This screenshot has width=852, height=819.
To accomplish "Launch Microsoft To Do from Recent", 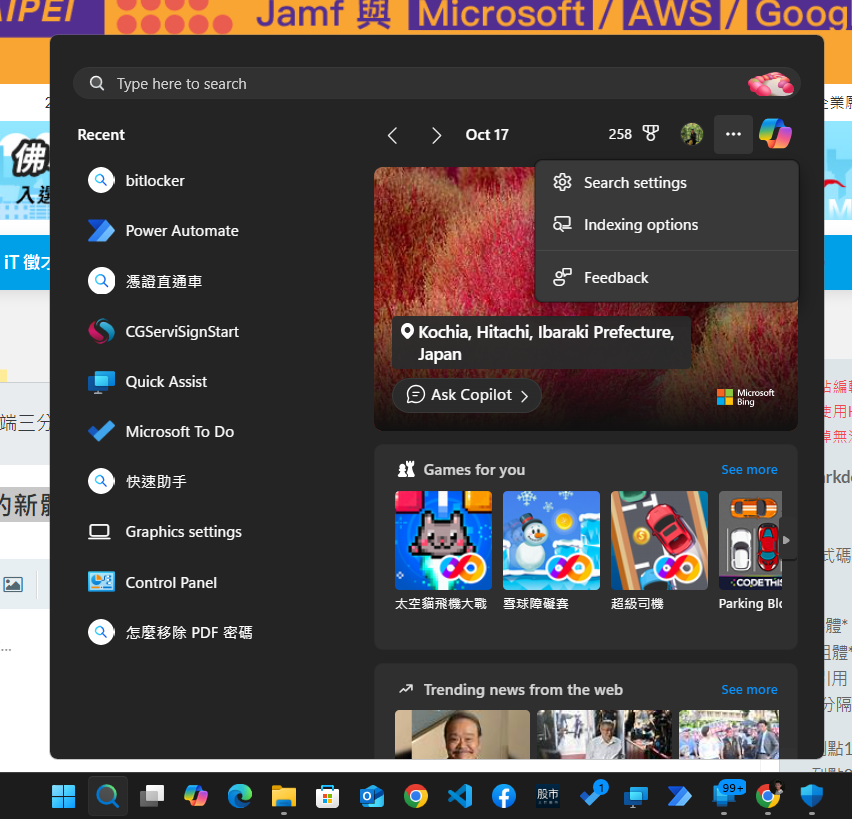I will (x=161, y=432).
